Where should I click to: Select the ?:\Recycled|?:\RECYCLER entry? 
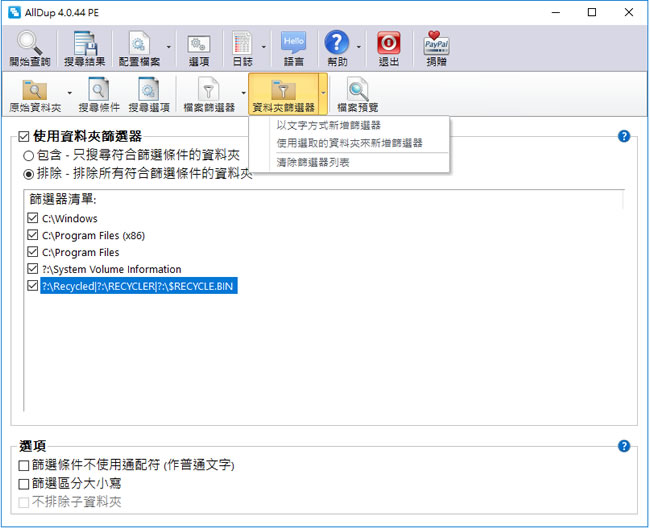pos(138,286)
